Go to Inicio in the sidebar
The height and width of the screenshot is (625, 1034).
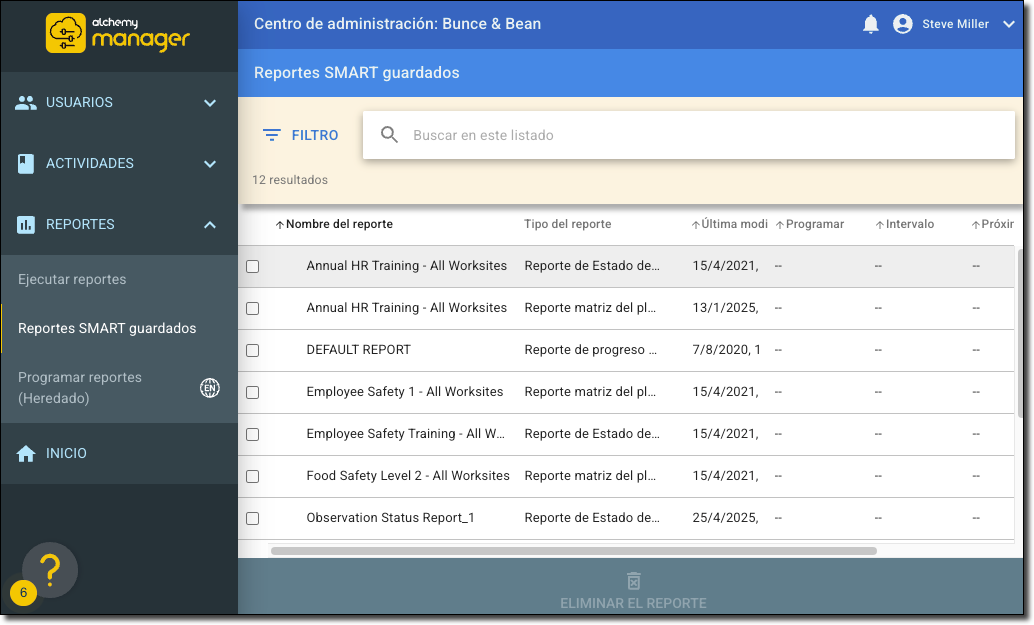pos(66,453)
